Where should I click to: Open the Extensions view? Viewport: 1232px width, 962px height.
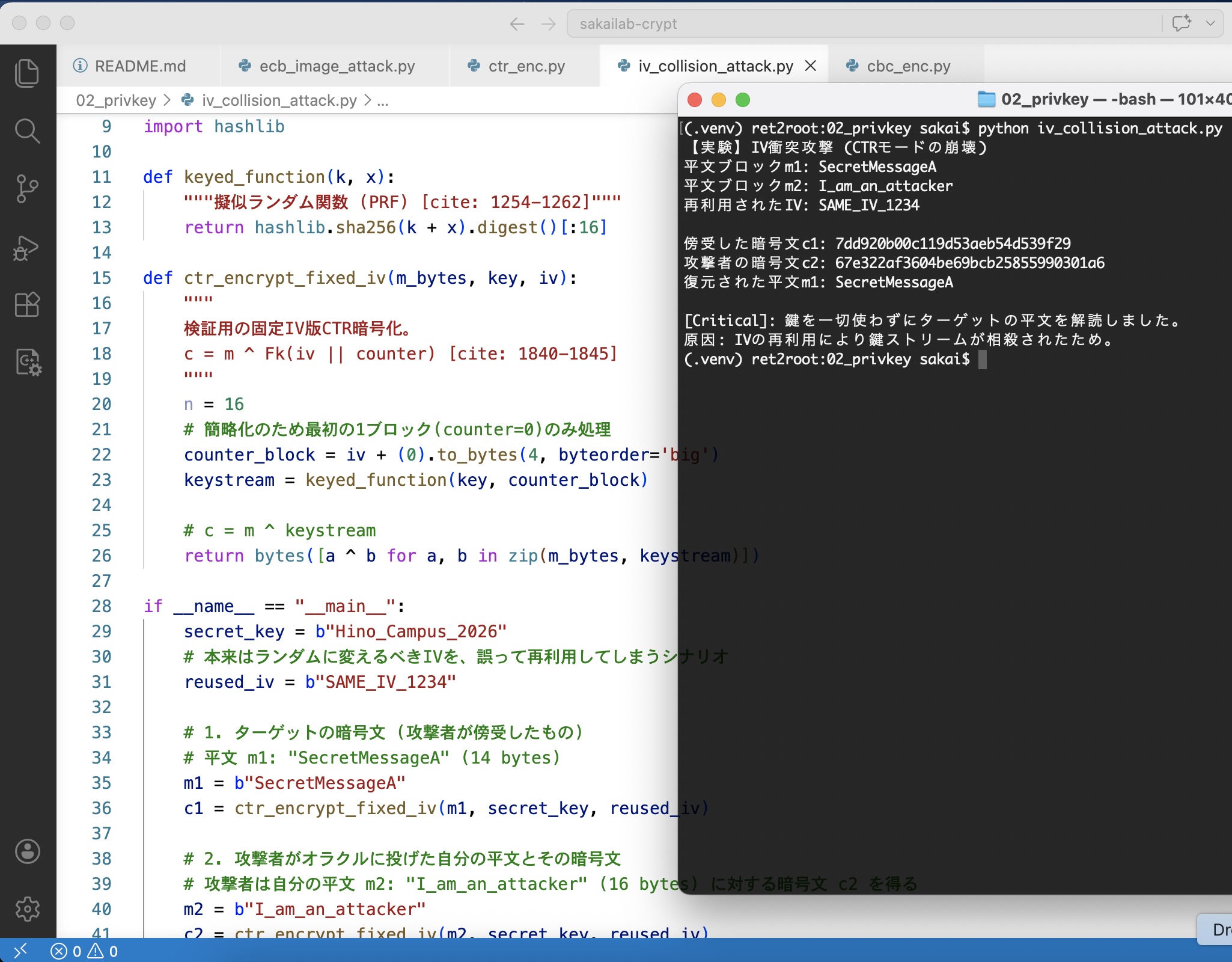click(27, 304)
